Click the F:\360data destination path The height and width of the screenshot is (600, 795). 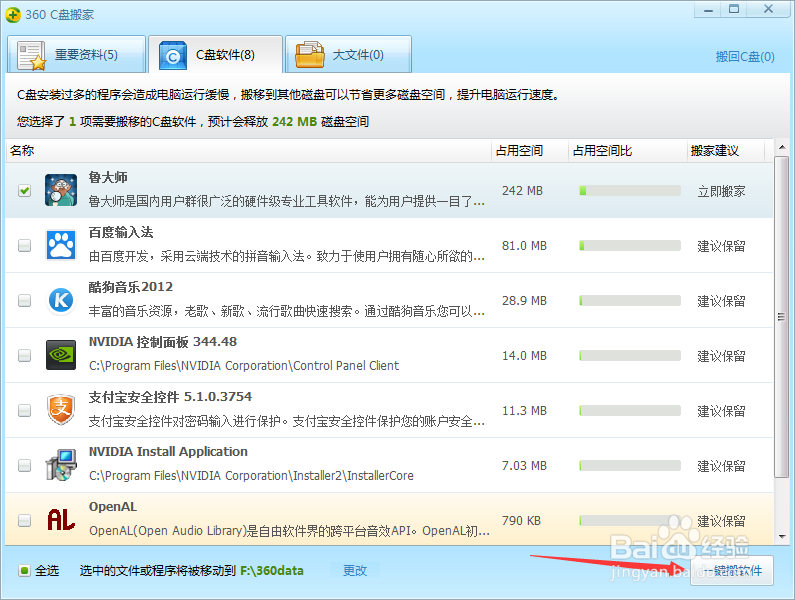point(272,571)
